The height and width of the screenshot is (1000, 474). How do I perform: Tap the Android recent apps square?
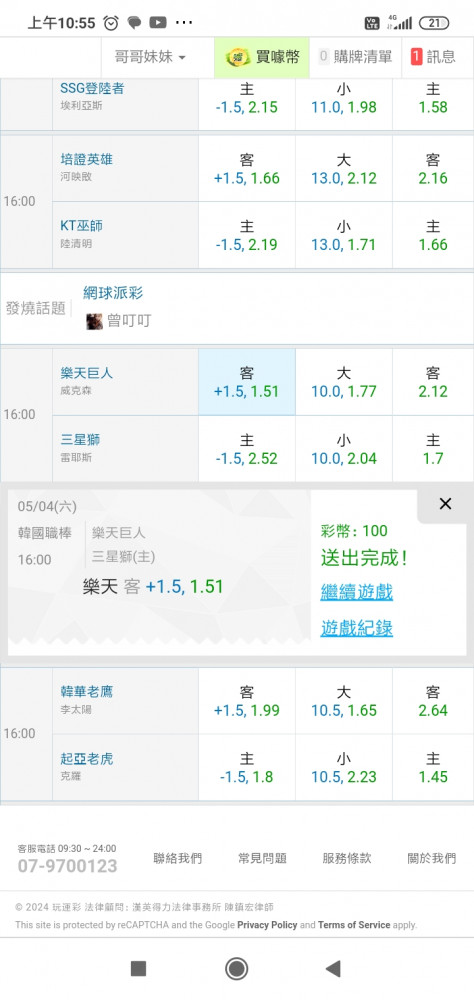coord(138,969)
